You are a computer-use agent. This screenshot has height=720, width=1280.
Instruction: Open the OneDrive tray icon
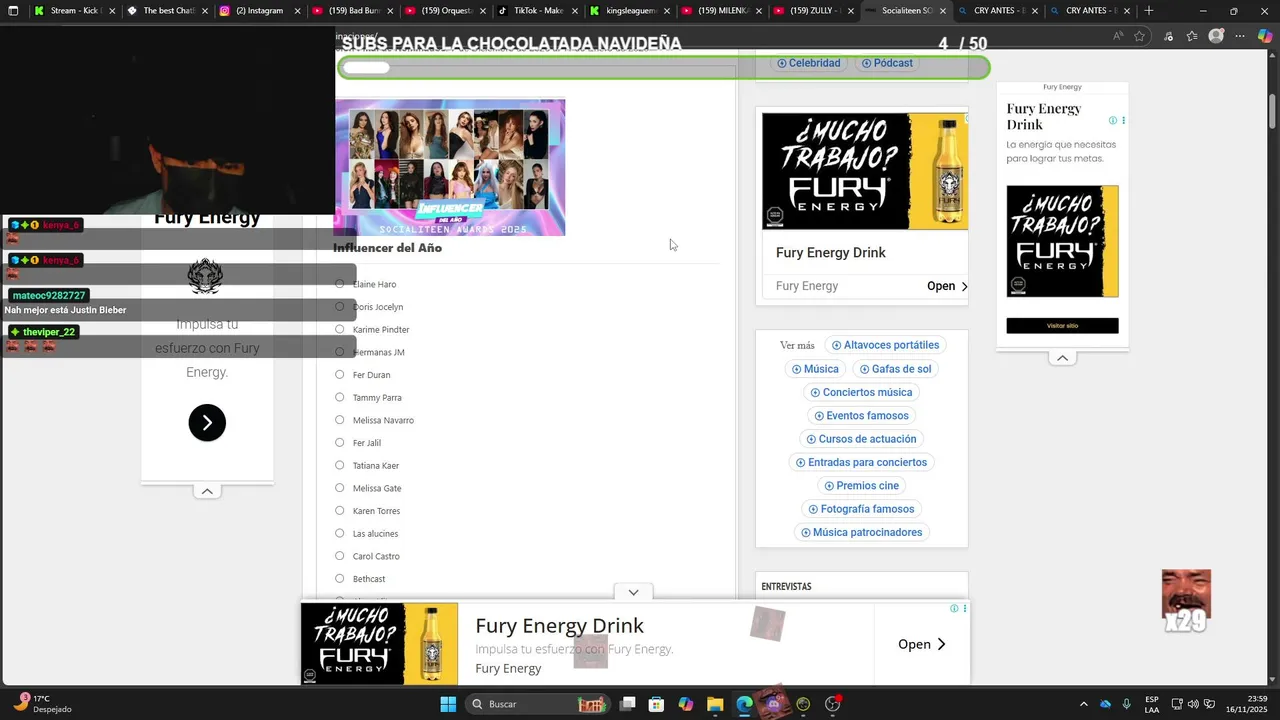click(1105, 704)
